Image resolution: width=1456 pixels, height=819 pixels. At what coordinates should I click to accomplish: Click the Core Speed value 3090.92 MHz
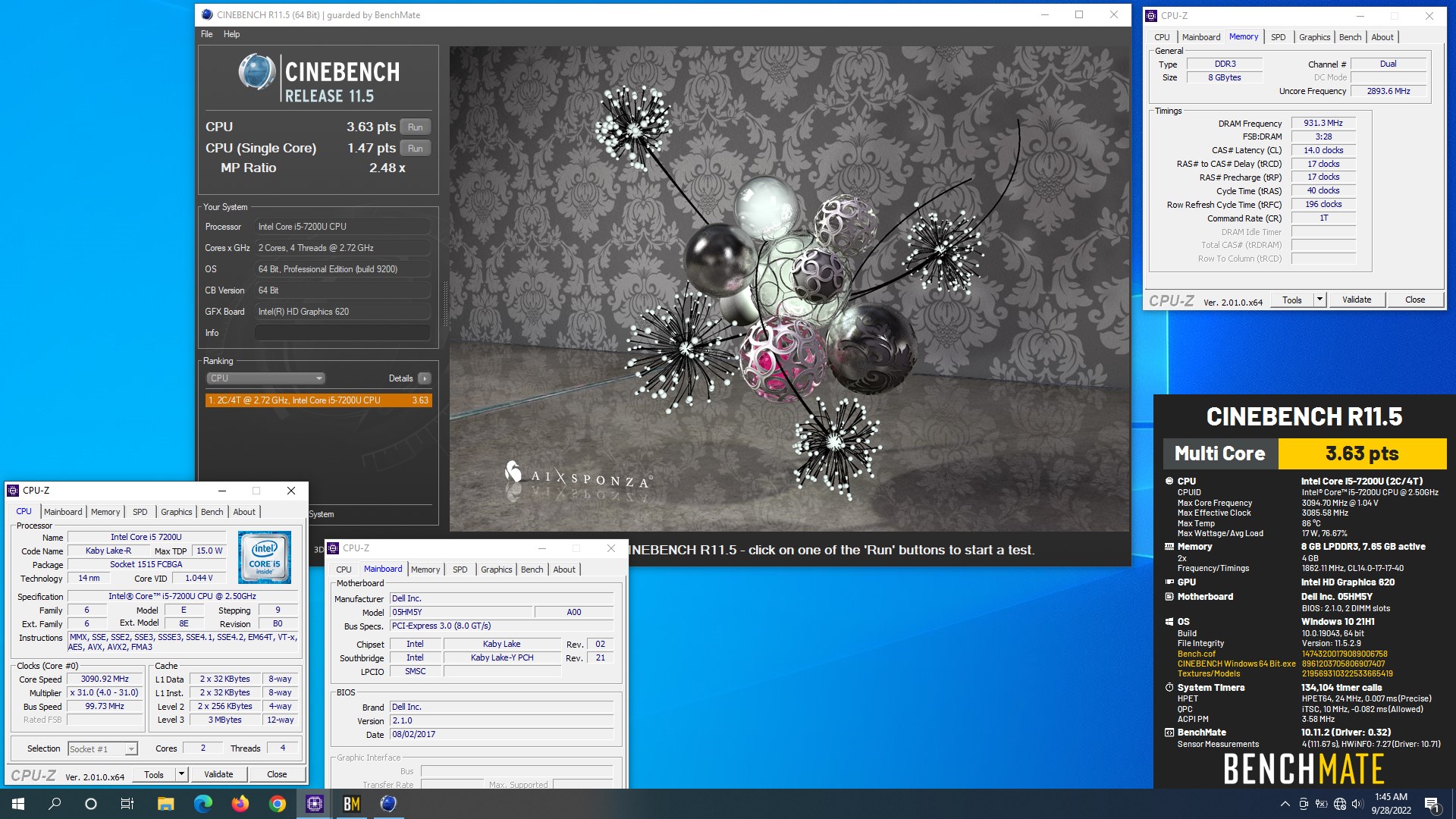(x=105, y=679)
